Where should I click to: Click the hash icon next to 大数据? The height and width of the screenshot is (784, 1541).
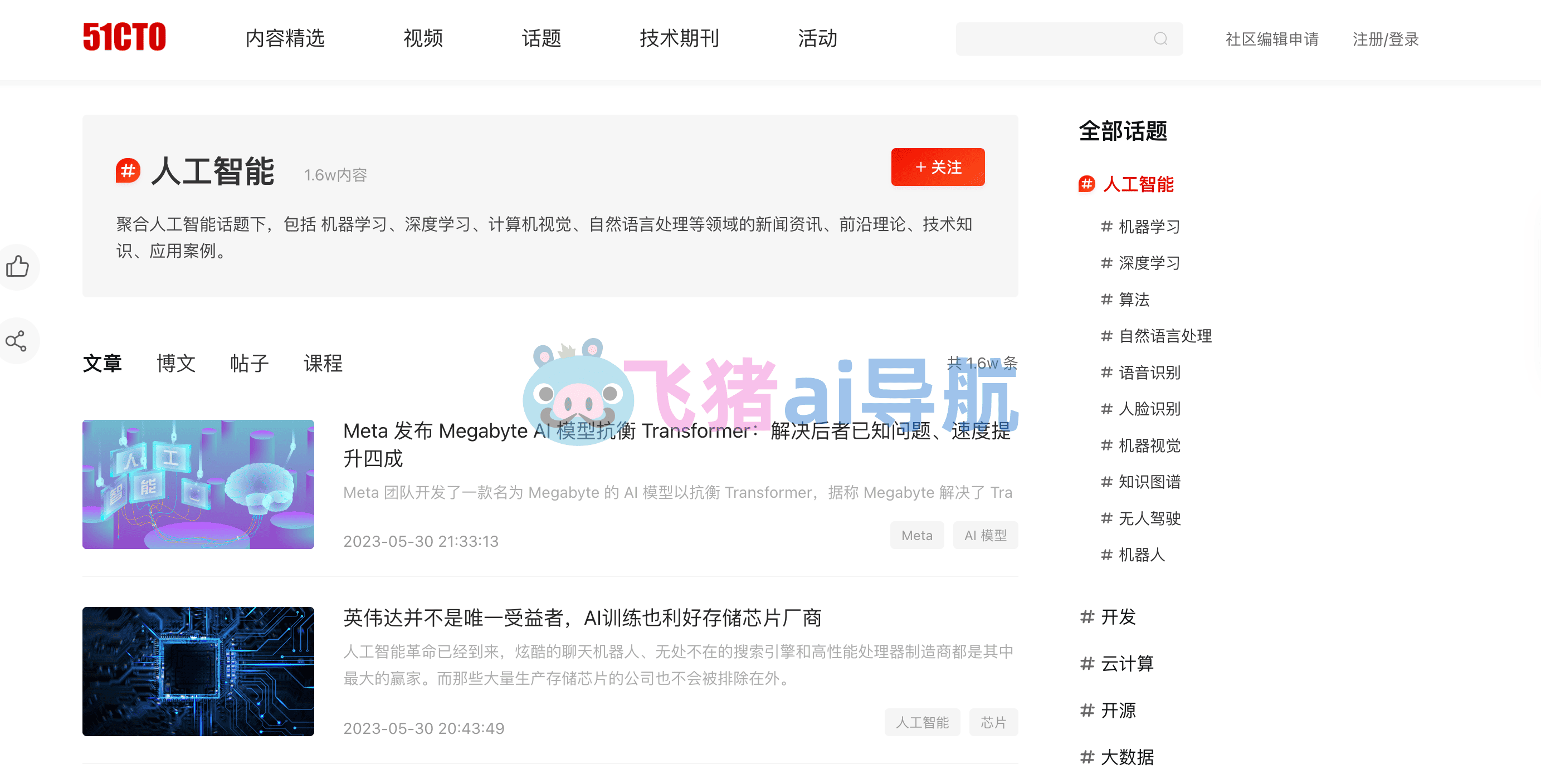click(1087, 757)
